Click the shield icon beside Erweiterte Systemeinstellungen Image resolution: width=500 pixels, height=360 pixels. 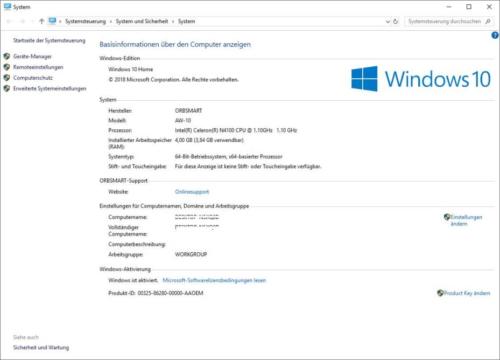pos(7,88)
